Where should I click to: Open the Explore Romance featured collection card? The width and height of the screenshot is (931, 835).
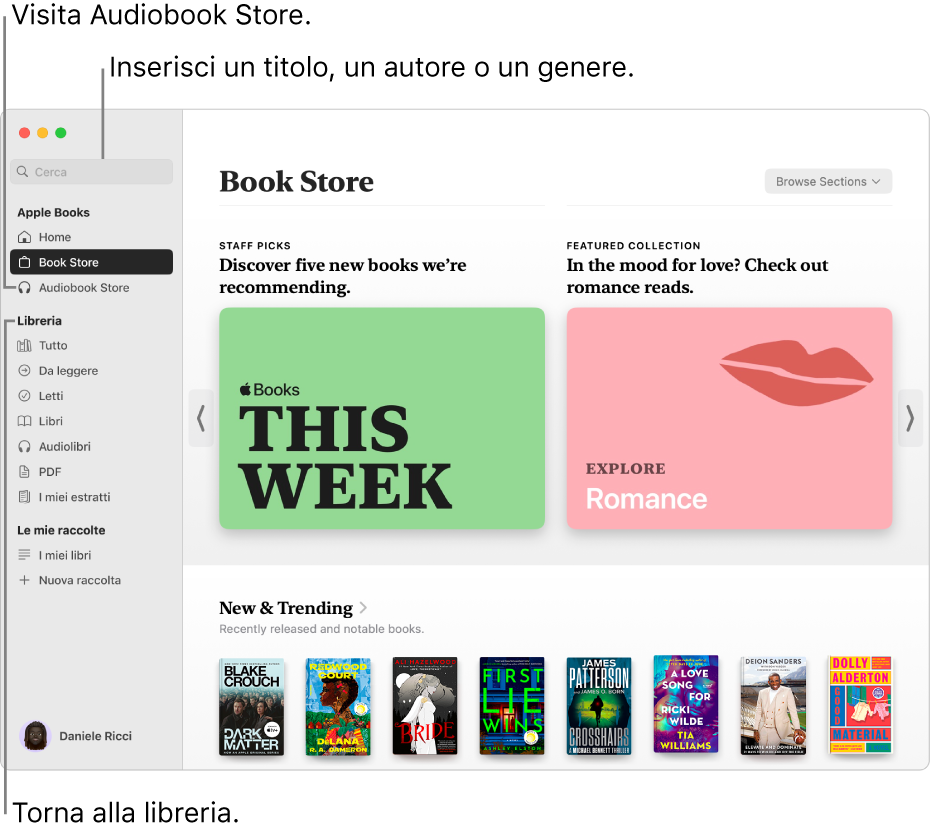point(729,418)
